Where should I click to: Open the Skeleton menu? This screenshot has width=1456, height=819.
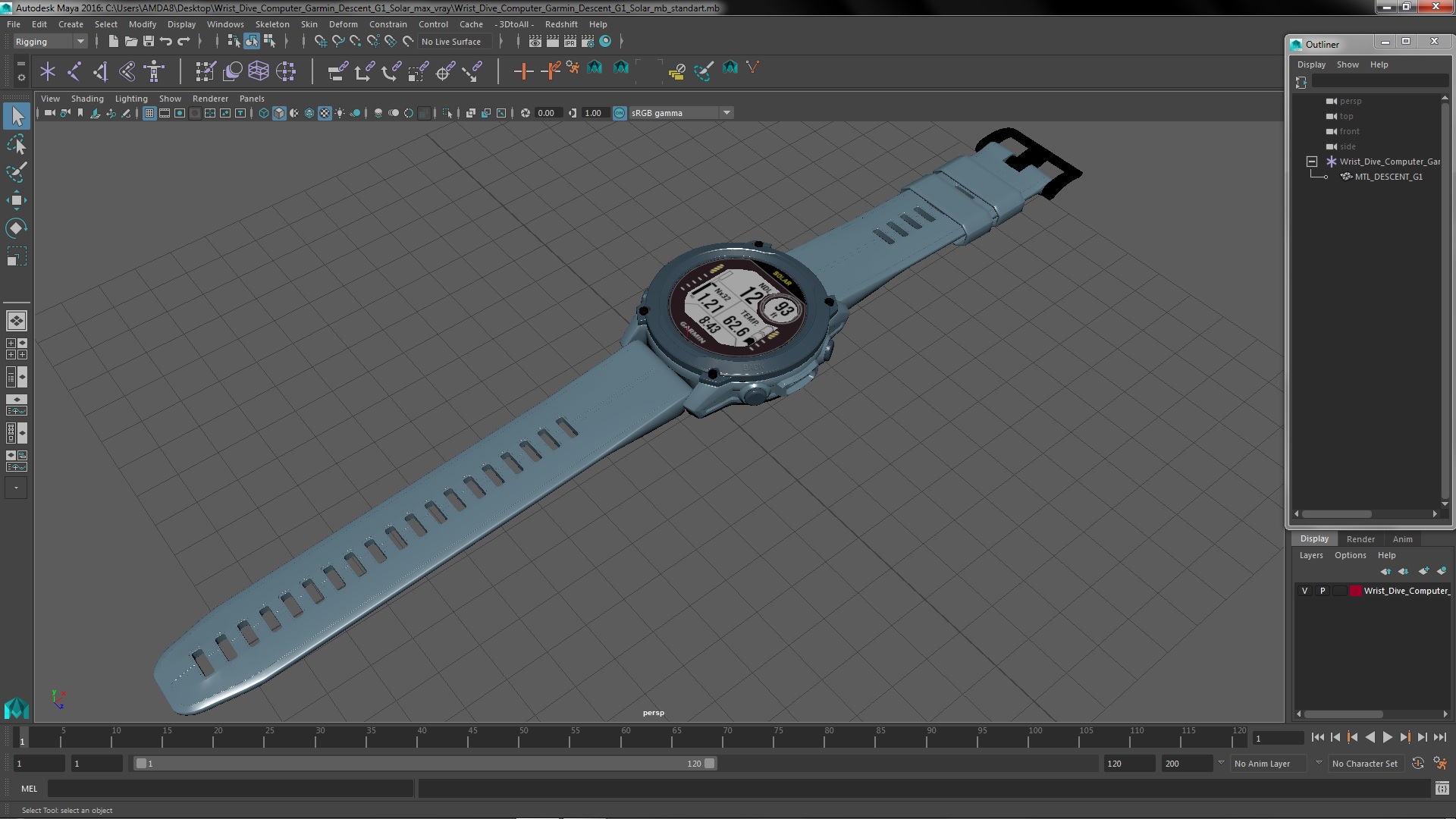(x=272, y=24)
